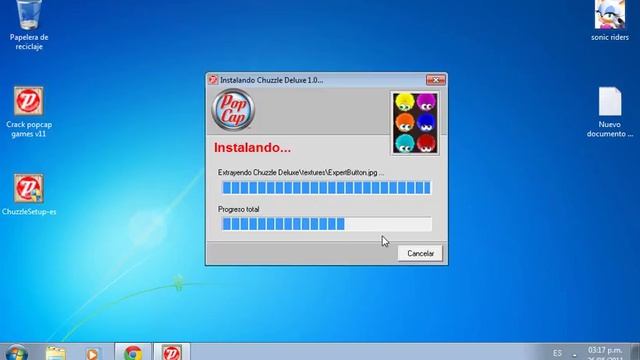Click the 'Extrayendo Chuzzle Deluxe\textures' status text
This screenshot has width=640, height=360.
(x=301, y=173)
